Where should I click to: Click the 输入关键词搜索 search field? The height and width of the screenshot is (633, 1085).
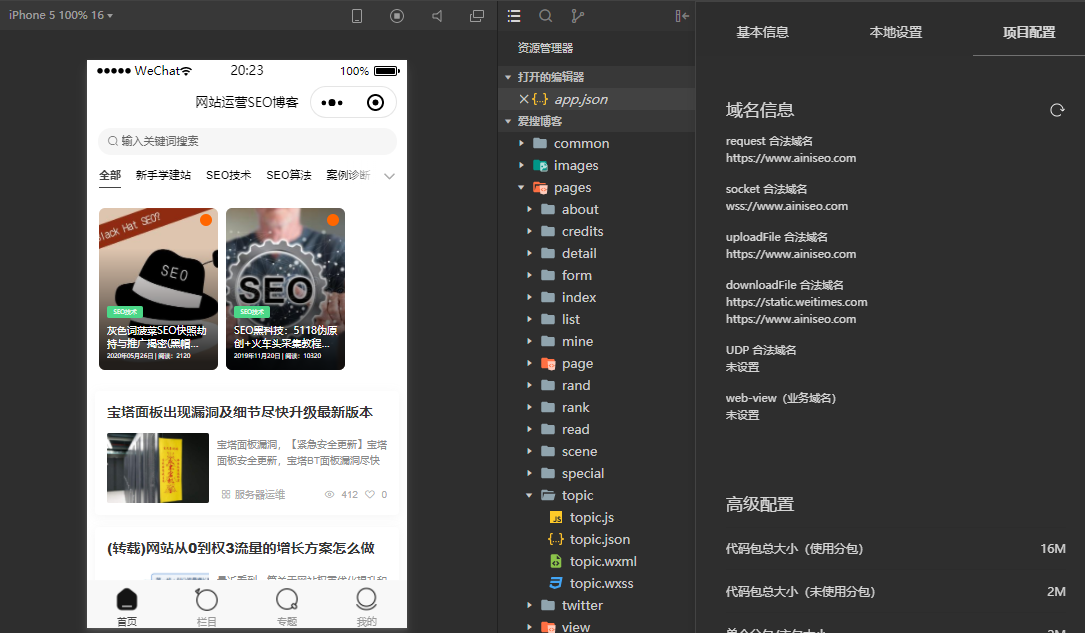click(x=247, y=141)
